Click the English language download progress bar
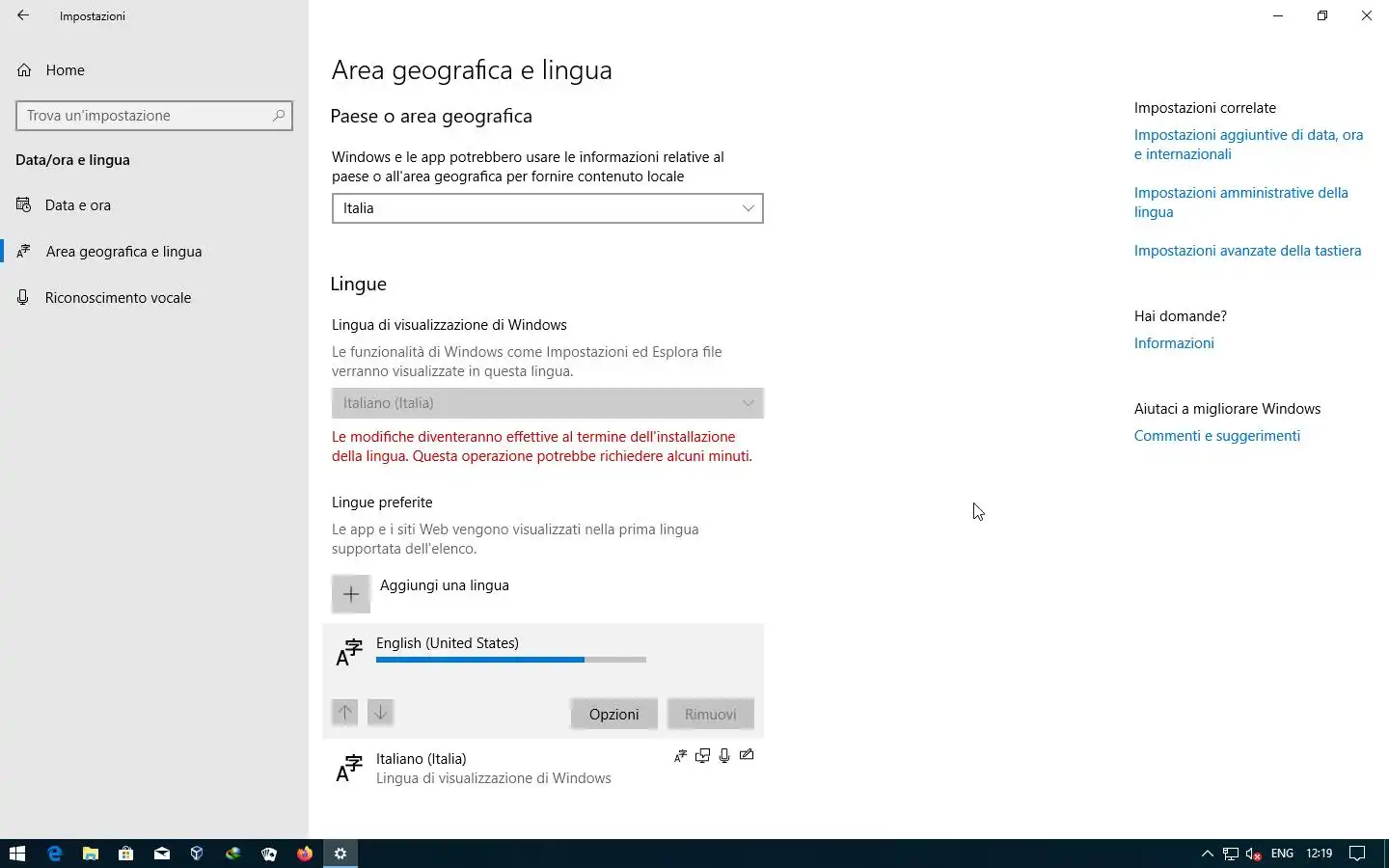Image resolution: width=1389 pixels, height=868 pixels. pos(511,660)
